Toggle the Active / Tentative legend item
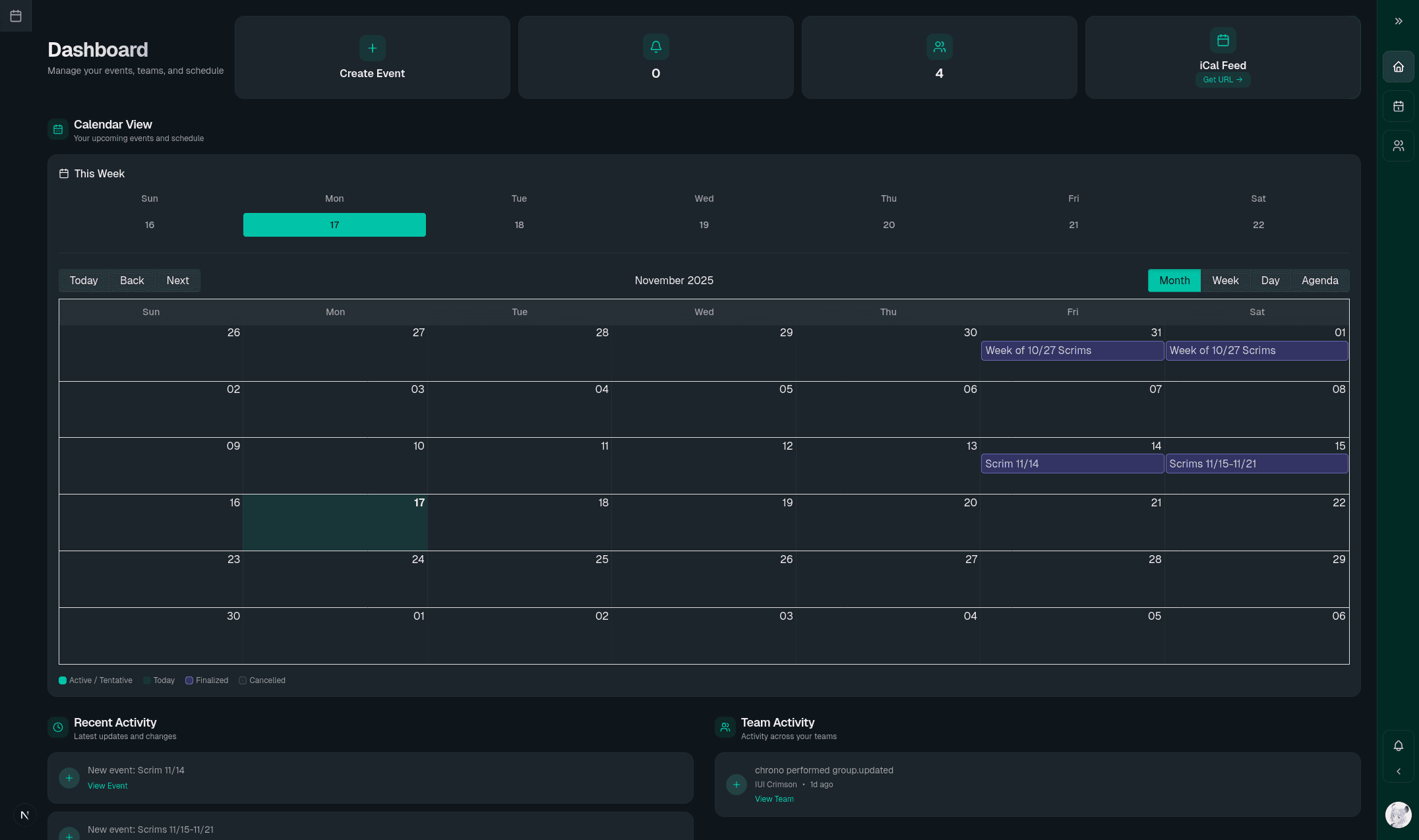 pyautogui.click(x=95, y=680)
